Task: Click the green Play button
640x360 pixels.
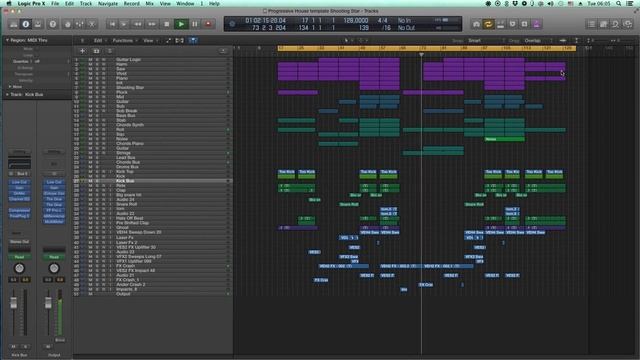Action: [181, 24]
